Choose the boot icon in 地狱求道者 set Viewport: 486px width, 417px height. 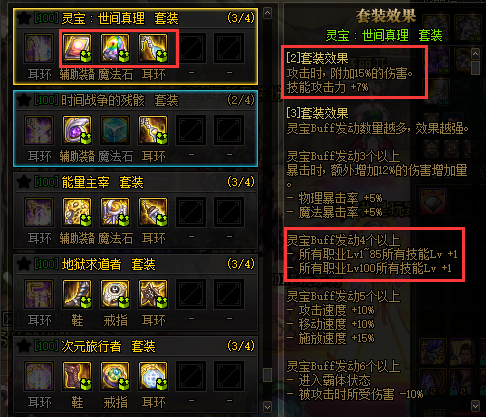pyautogui.click(x=77, y=294)
